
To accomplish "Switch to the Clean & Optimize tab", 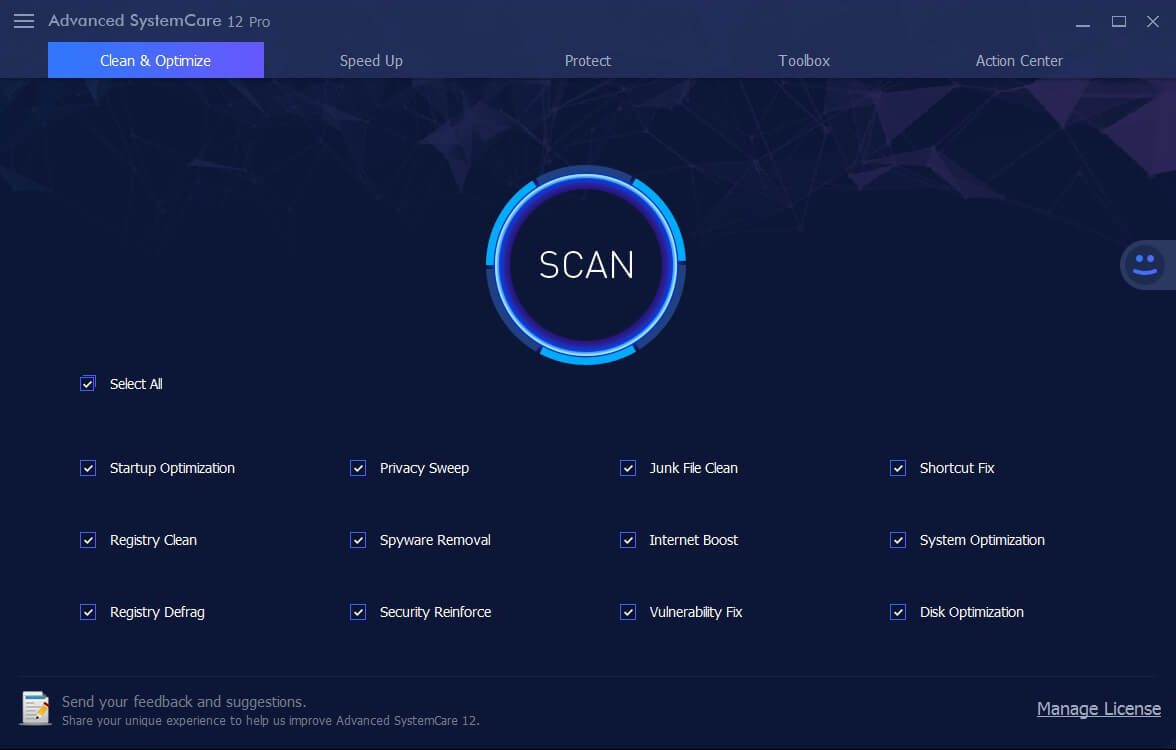I will click(156, 60).
